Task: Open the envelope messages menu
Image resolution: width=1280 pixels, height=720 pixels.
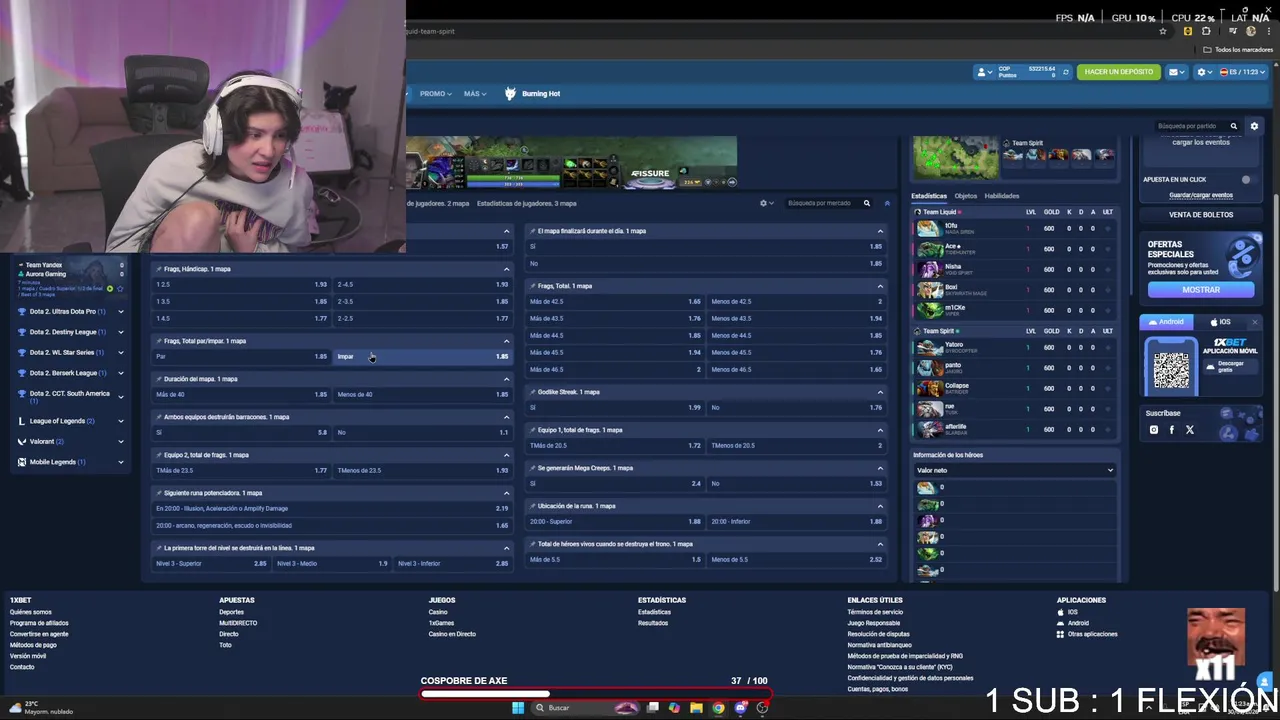Action: point(1176,72)
